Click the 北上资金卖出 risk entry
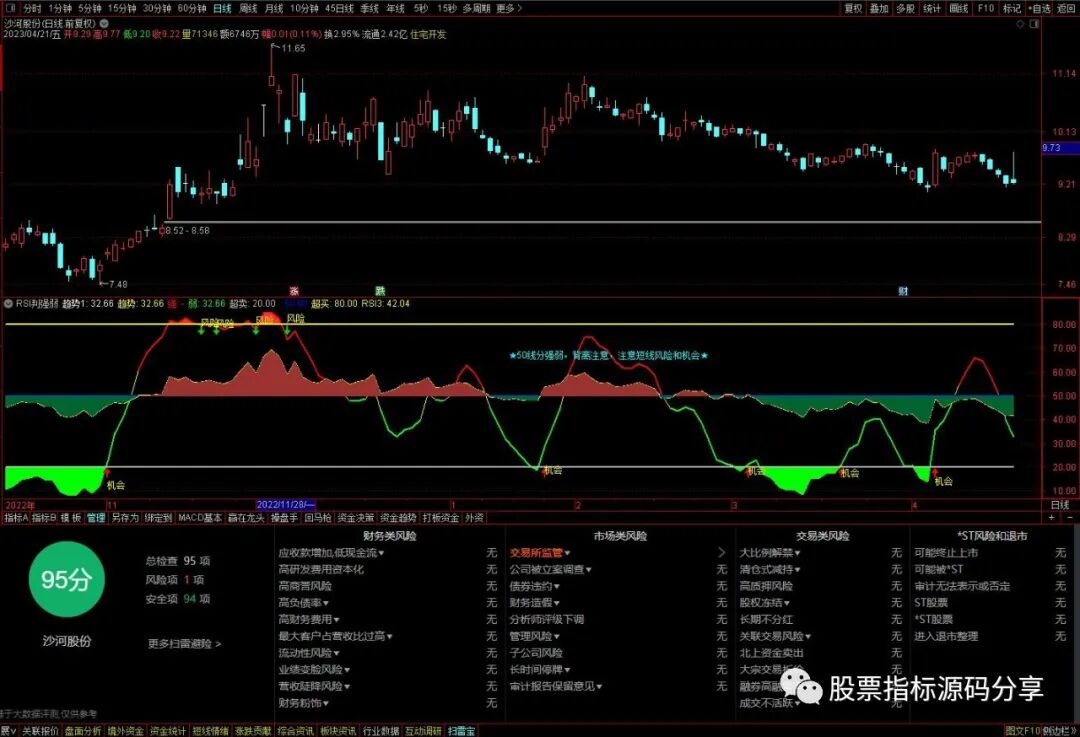Image resolution: width=1080 pixels, height=737 pixels. 771,652
